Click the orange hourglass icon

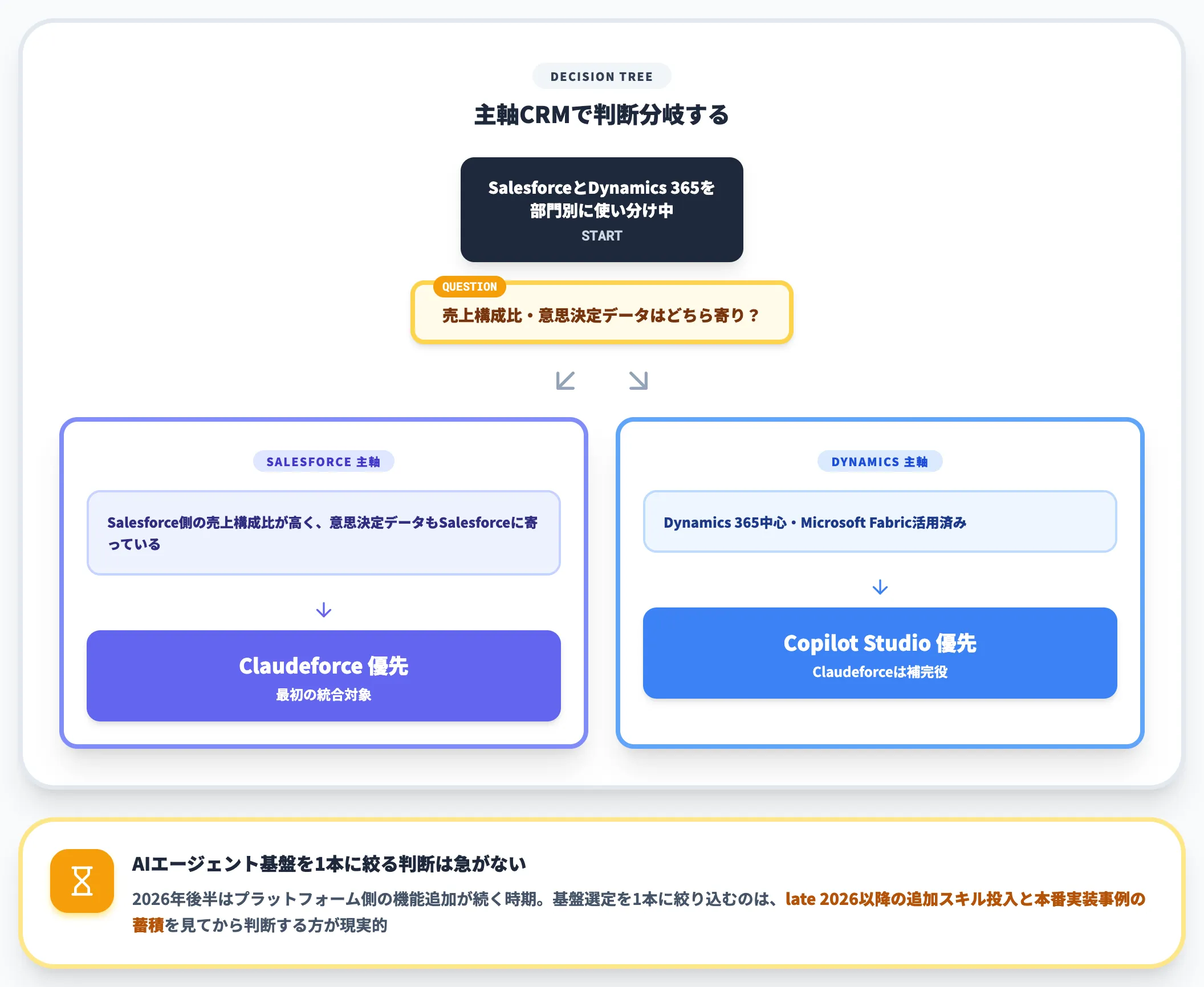(x=82, y=881)
